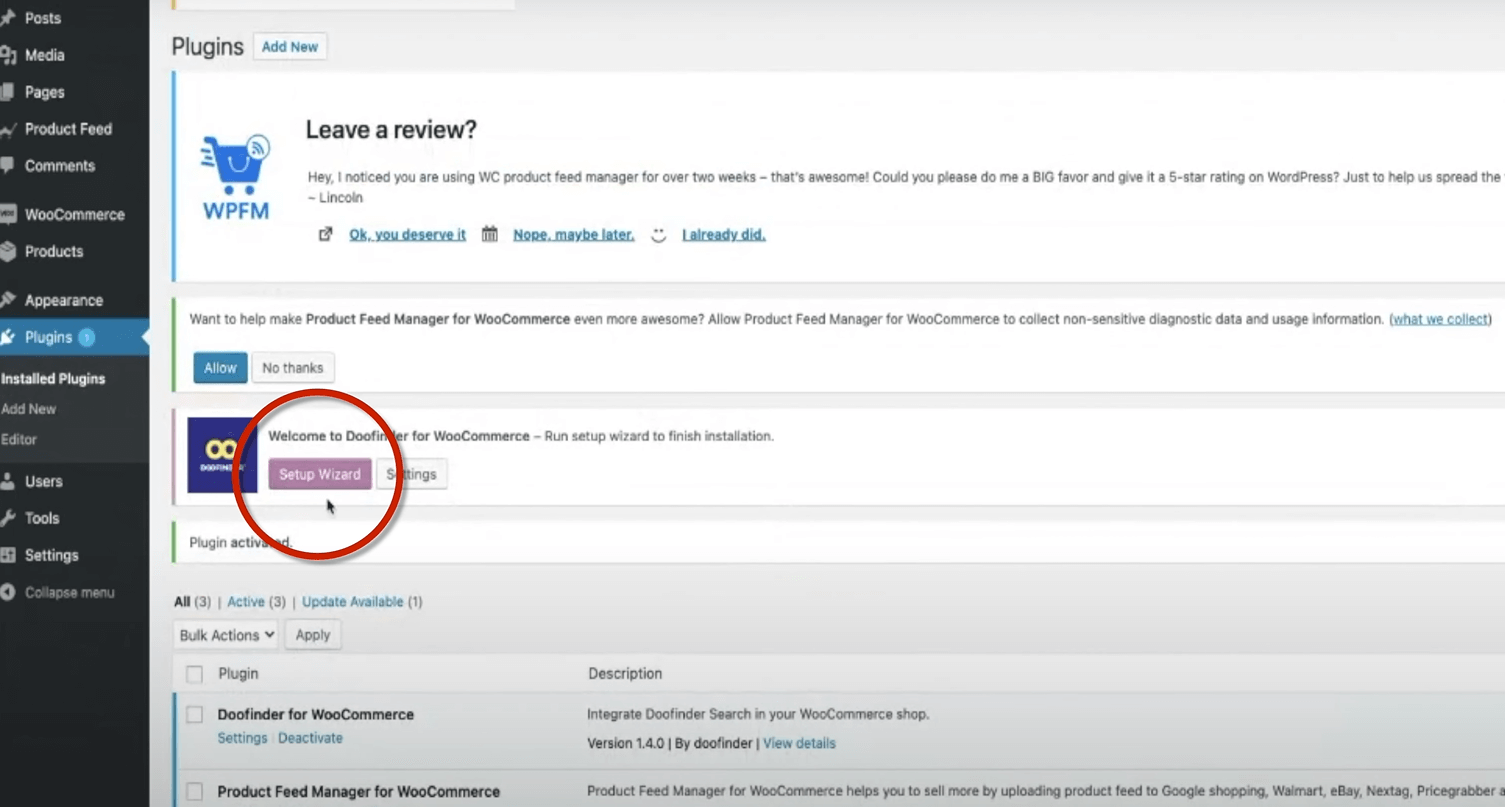This screenshot has height=807, width=1505.
Task: Open Editor submenu item in sidebar
Action: 19,439
